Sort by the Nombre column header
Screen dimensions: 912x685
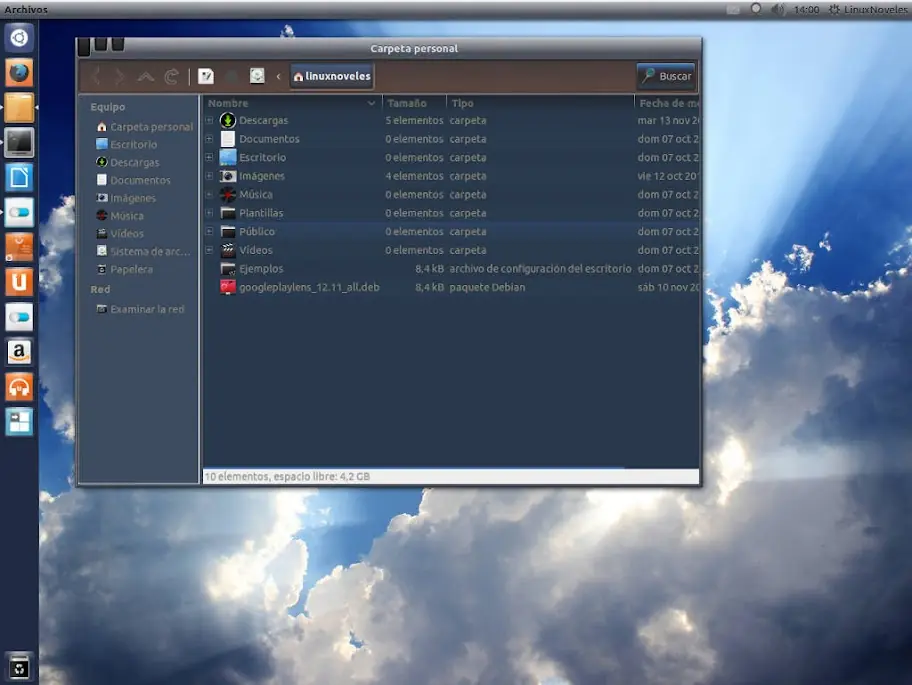pos(292,103)
